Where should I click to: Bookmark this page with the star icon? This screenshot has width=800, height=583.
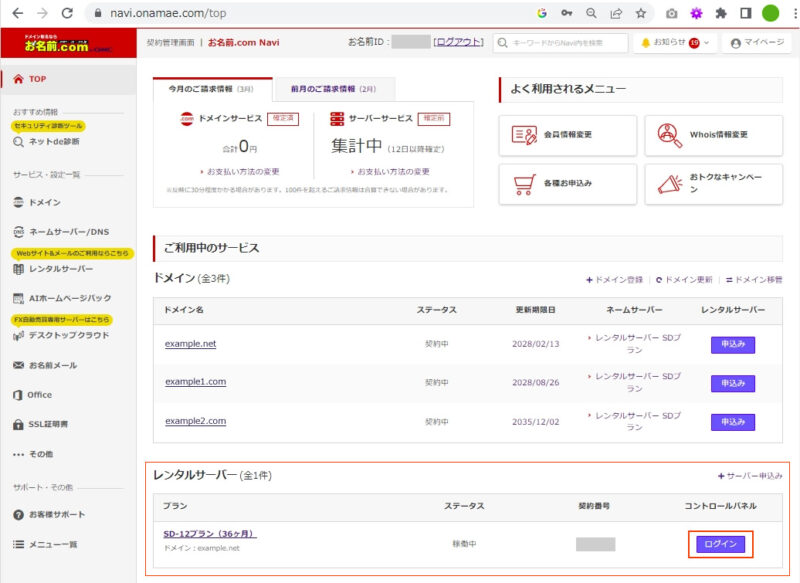(641, 13)
